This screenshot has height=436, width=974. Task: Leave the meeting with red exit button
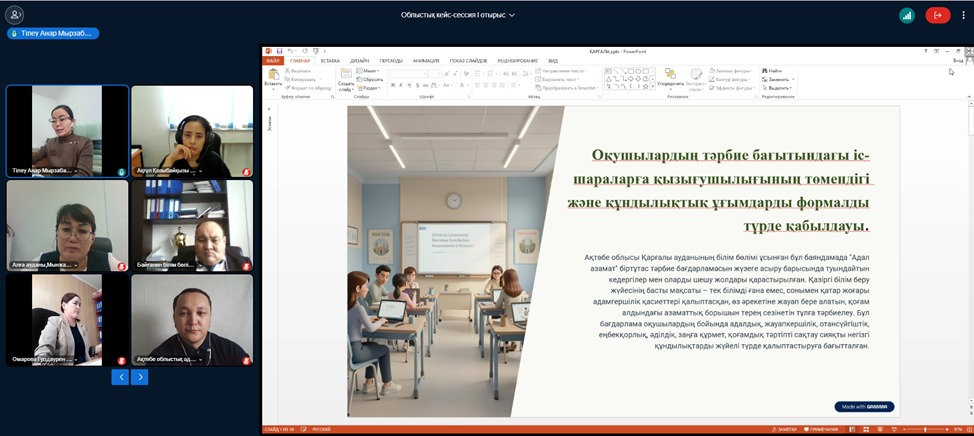pyautogui.click(x=937, y=15)
